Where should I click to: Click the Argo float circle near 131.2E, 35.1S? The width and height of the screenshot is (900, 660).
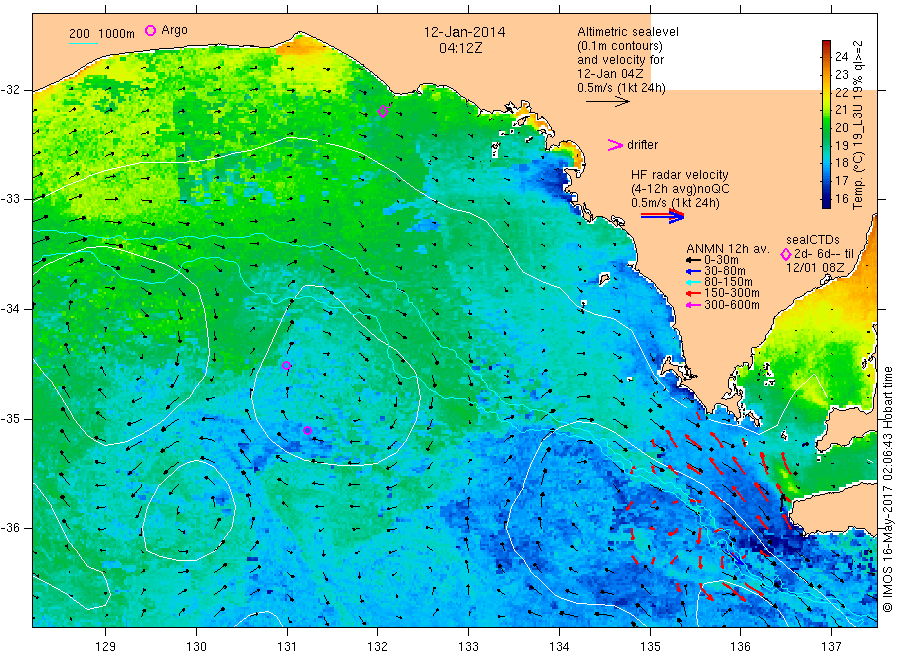[x=307, y=430]
